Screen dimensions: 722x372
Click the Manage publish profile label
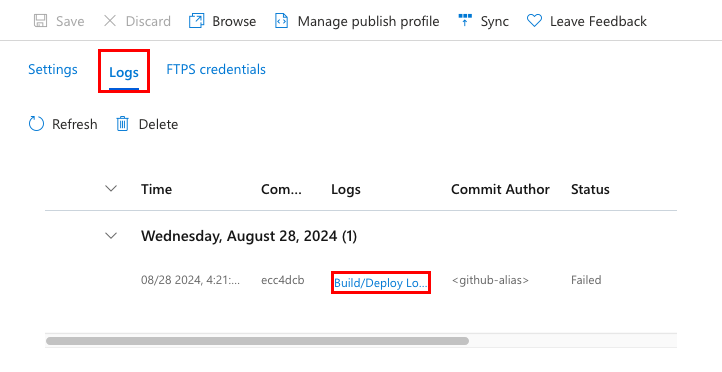coord(368,21)
